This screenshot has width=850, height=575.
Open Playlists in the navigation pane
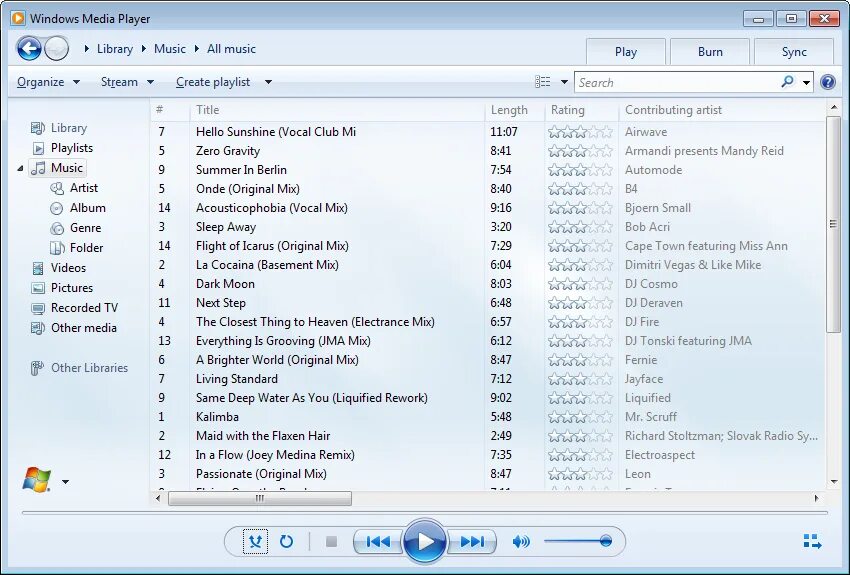coord(62,148)
